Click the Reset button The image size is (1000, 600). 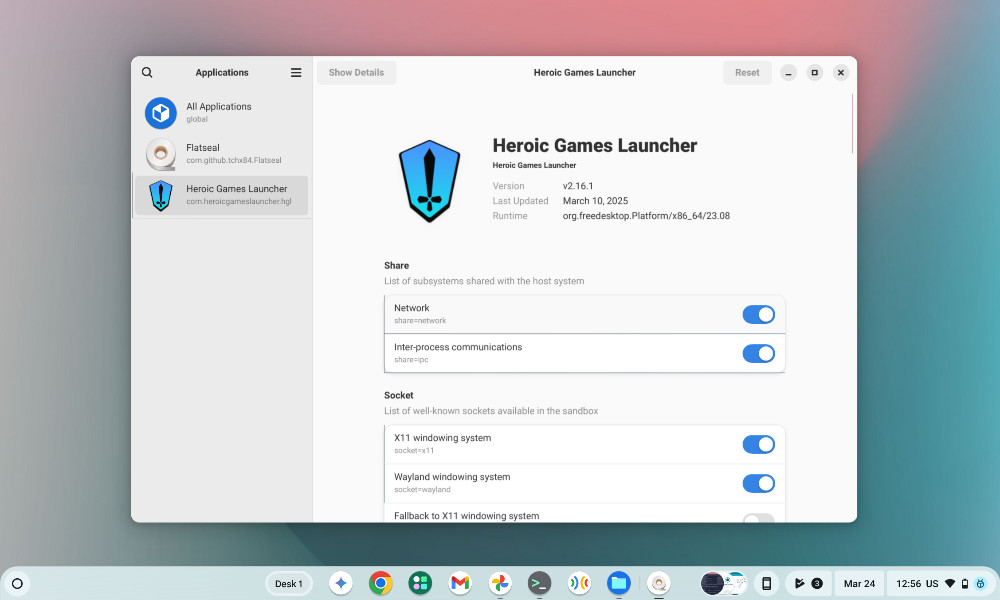tap(747, 73)
